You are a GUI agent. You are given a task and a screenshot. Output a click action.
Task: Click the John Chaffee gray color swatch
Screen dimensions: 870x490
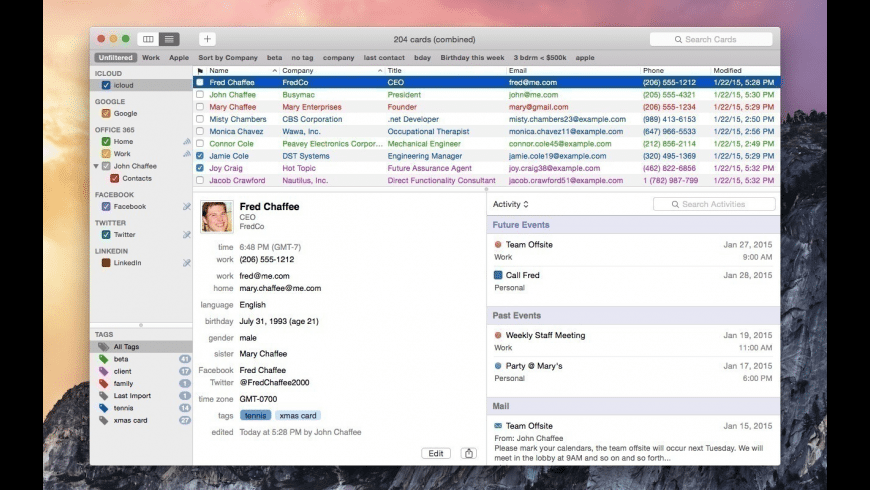coord(106,166)
